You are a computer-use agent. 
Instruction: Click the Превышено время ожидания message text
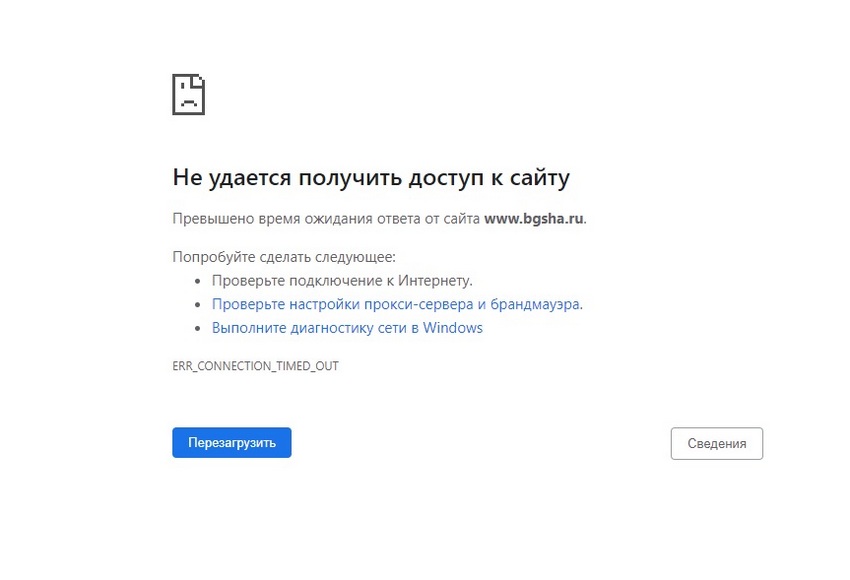326,218
